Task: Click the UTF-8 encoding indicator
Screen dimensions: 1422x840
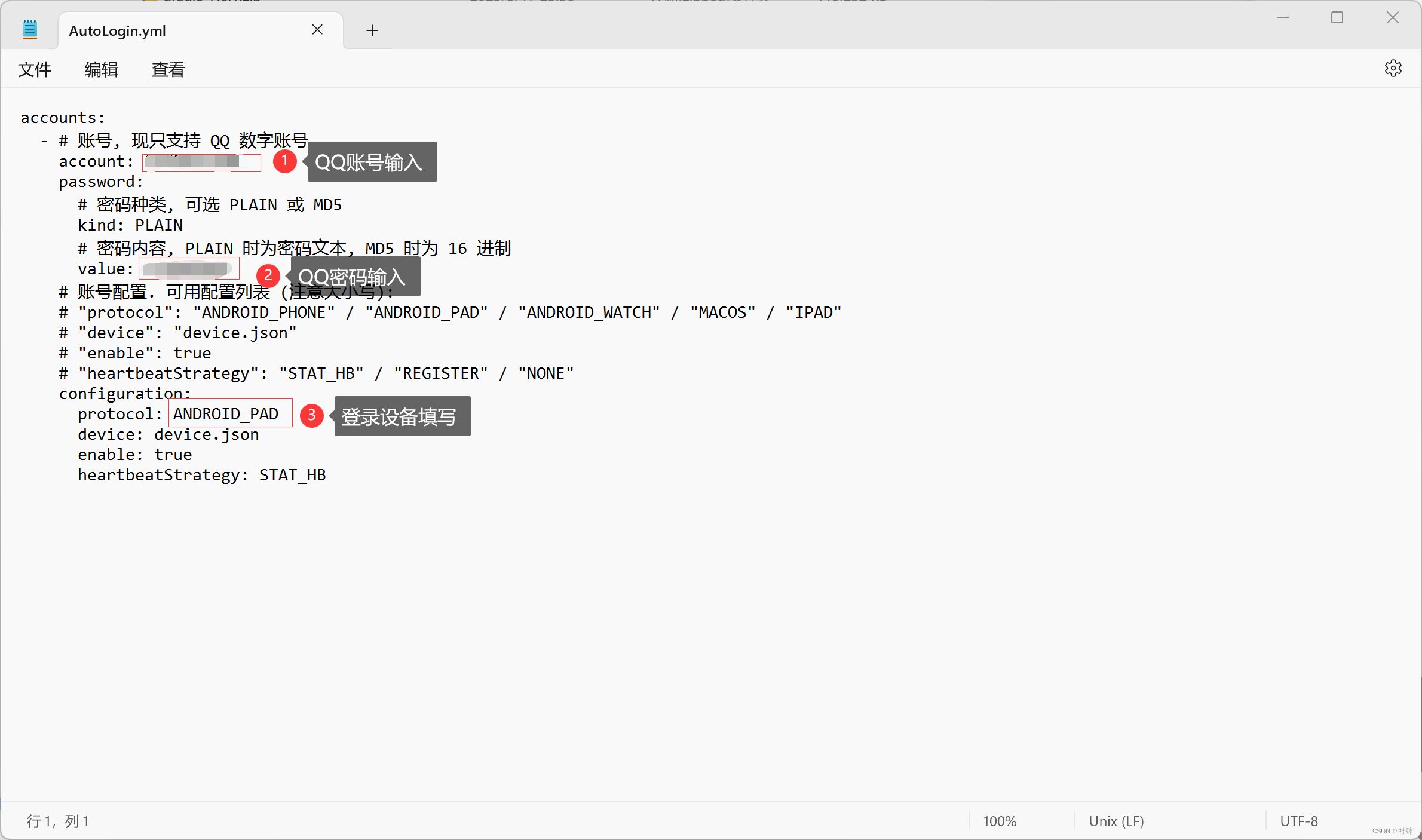Action: tap(1298, 821)
